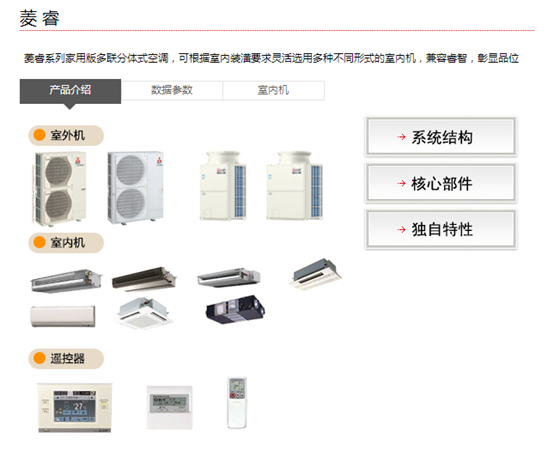Click the touchscreen central controller showing 27
Viewport: 554px width, 449px height.
75,407
